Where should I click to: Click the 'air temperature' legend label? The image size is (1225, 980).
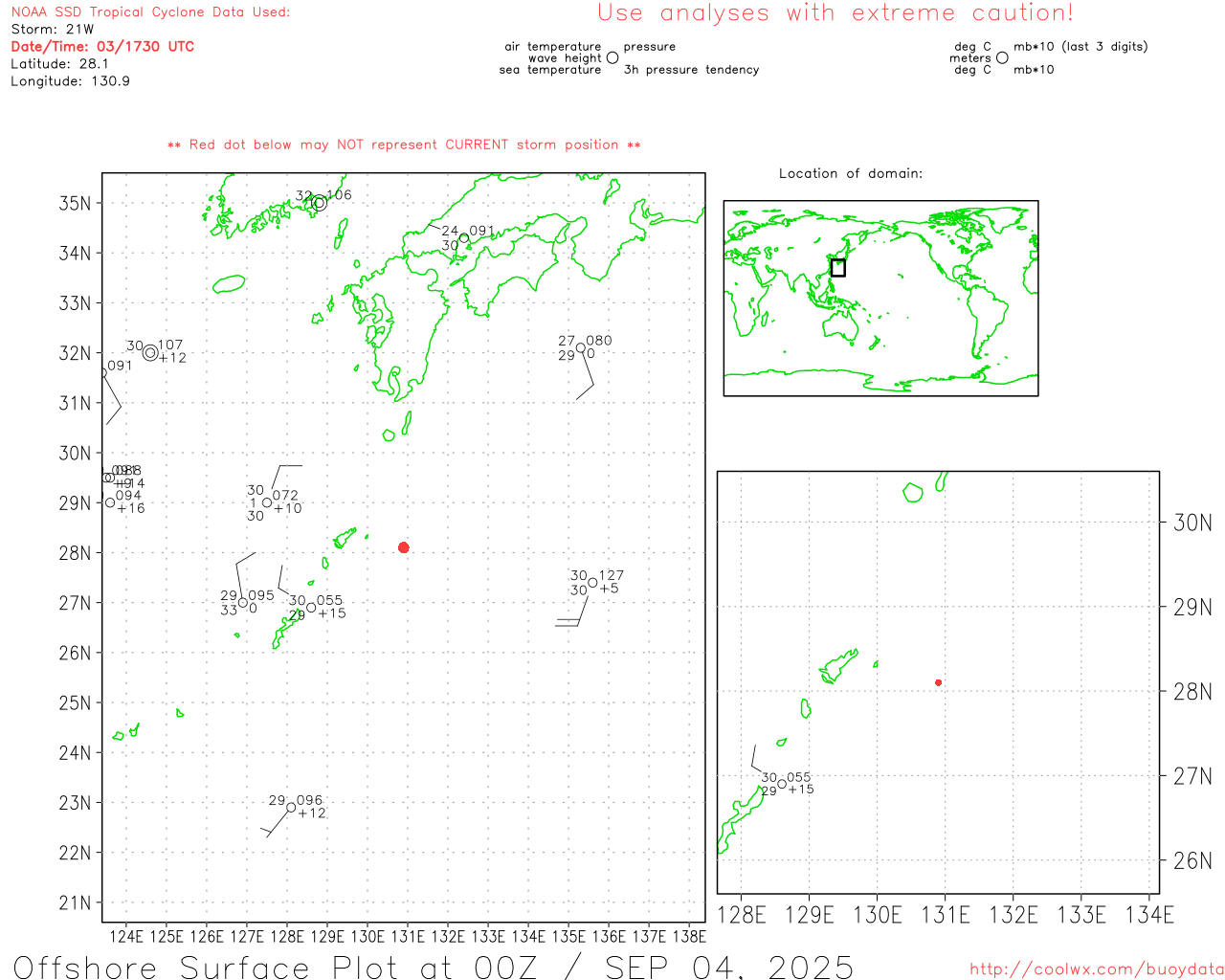pyautogui.click(x=553, y=47)
